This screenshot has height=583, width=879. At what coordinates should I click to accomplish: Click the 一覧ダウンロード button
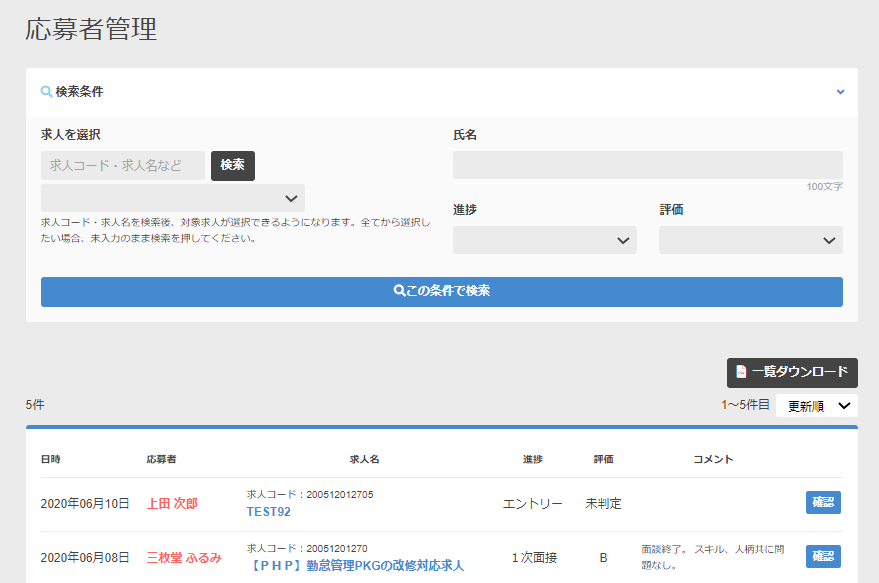(x=793, y=372)
